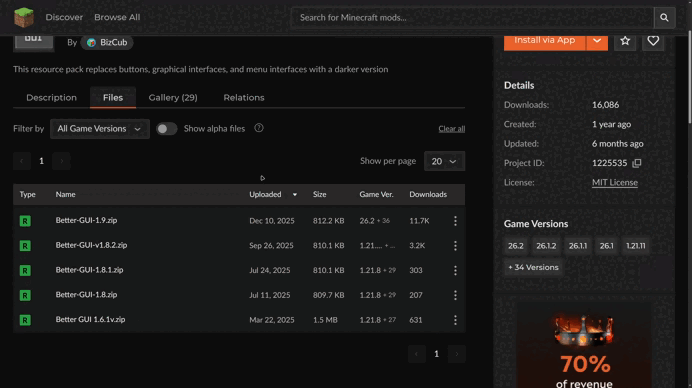The height and width of the screenshot is (388, 692).
Task: Select the Files tab
Action: tap(113, 98)
